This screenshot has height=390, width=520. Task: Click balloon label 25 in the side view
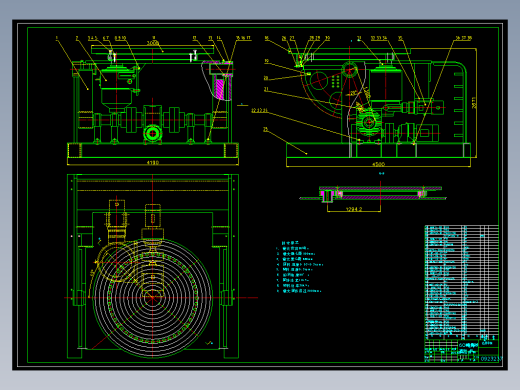265,129
